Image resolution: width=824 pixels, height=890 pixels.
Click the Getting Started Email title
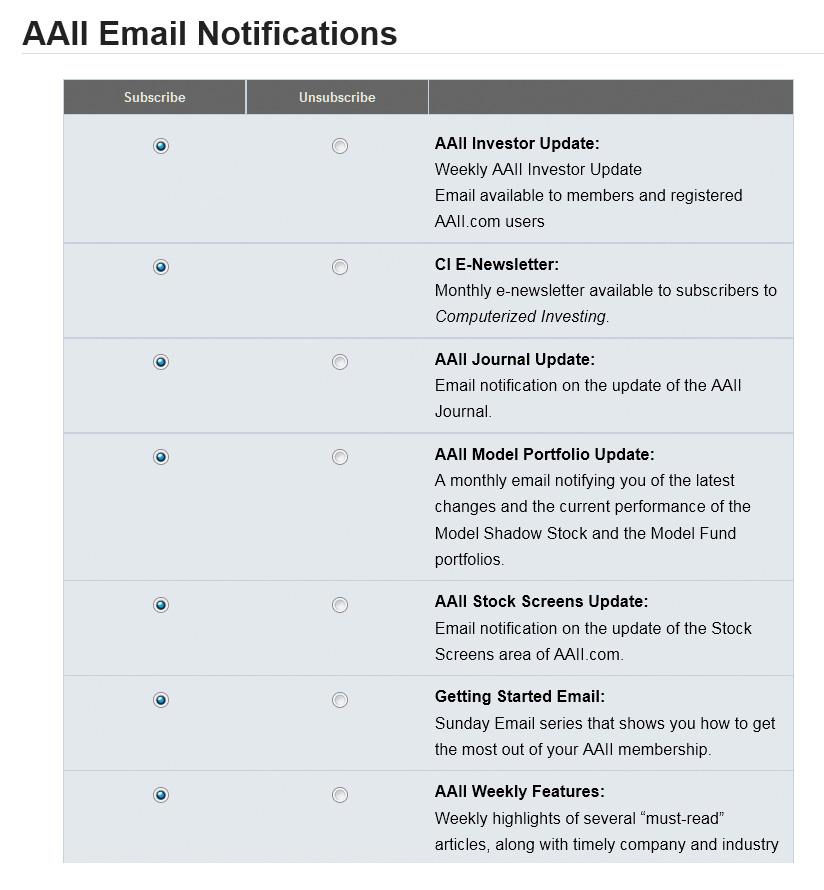(x=520, y=696)
